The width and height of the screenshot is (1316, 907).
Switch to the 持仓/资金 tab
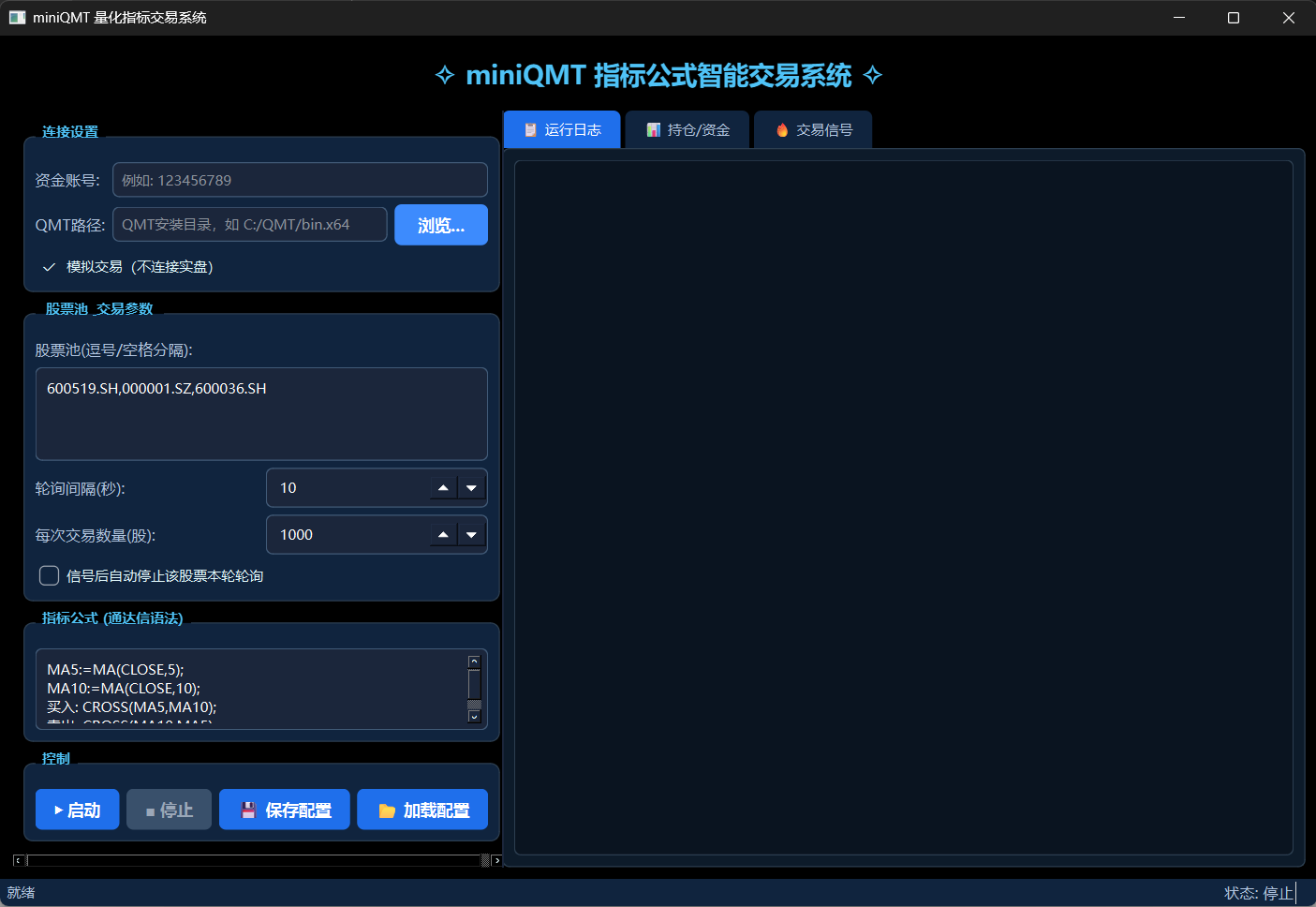[x=688, y=129]
